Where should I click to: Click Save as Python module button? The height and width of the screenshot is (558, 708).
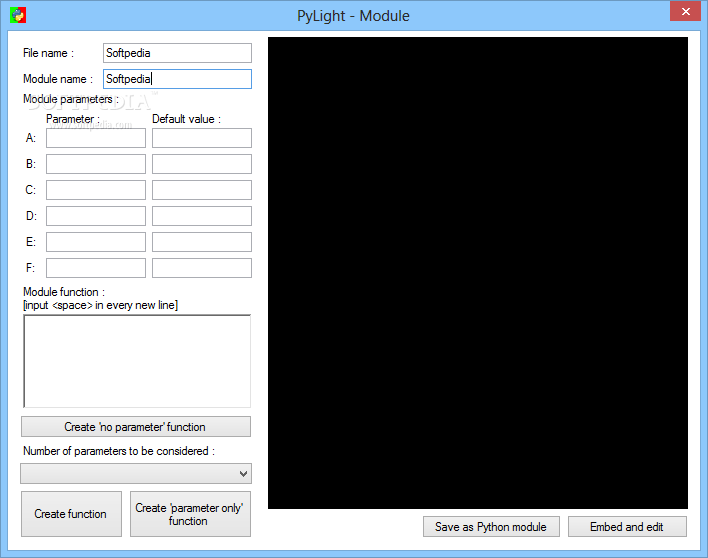491,526
